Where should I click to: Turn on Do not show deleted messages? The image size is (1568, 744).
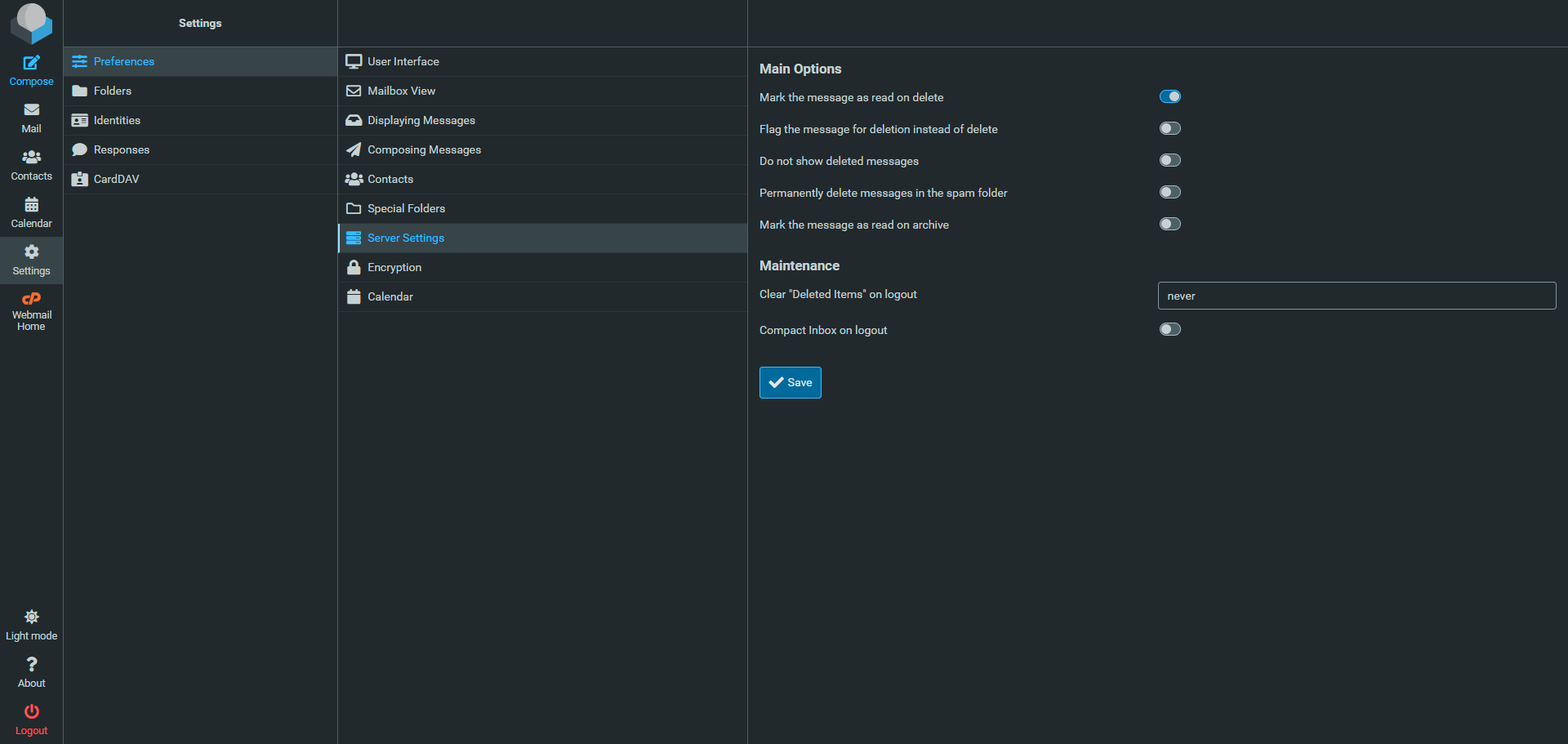coord(1169,161)
